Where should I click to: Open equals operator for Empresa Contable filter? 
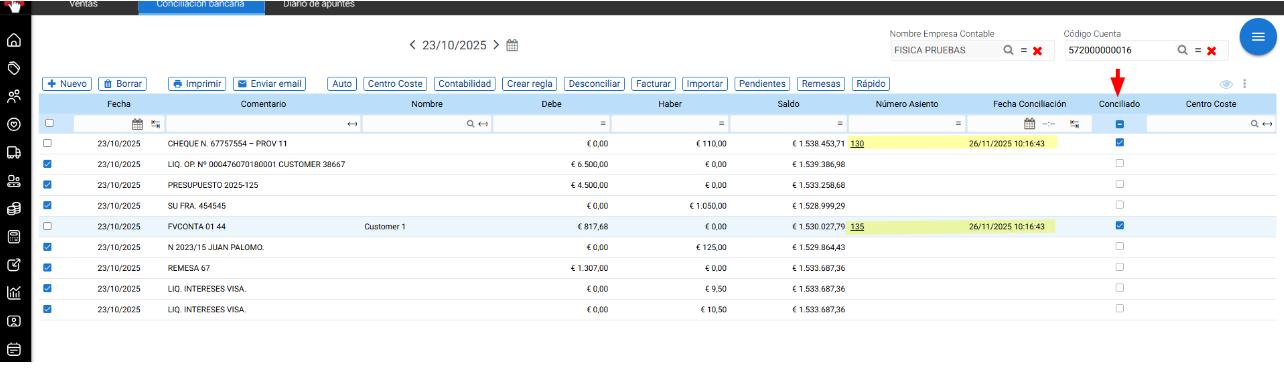(x=1023, y=50)
